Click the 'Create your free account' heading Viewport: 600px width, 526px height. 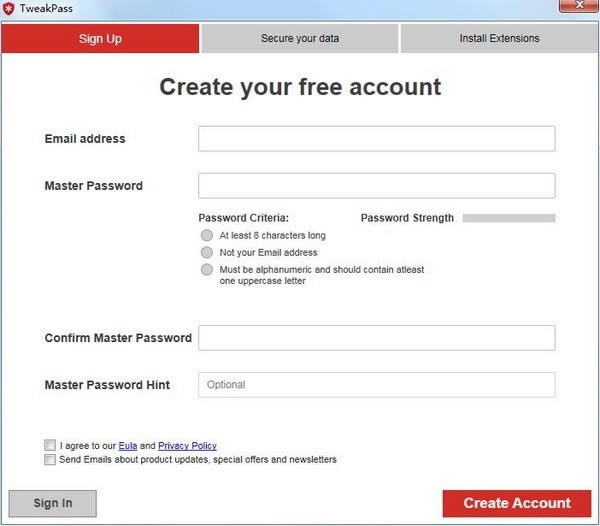pyautogui.click(x=300, y=87)
